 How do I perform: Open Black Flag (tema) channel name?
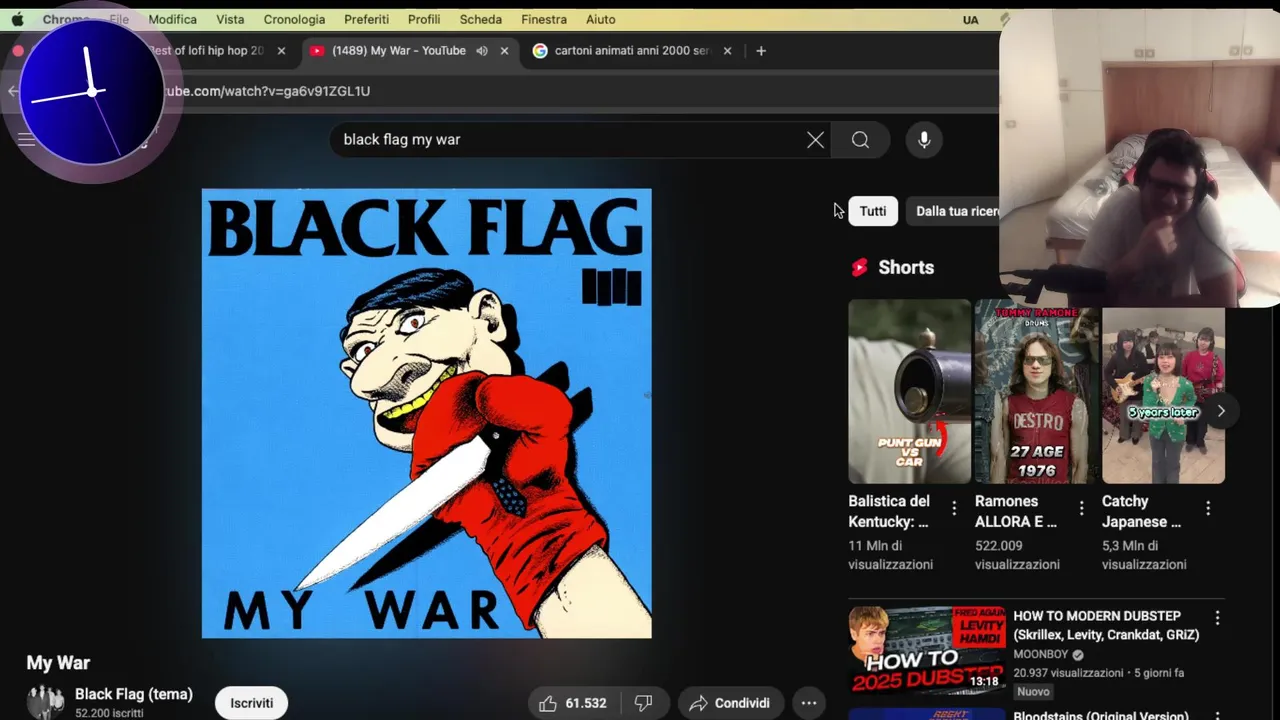click(x=134, y=694)
